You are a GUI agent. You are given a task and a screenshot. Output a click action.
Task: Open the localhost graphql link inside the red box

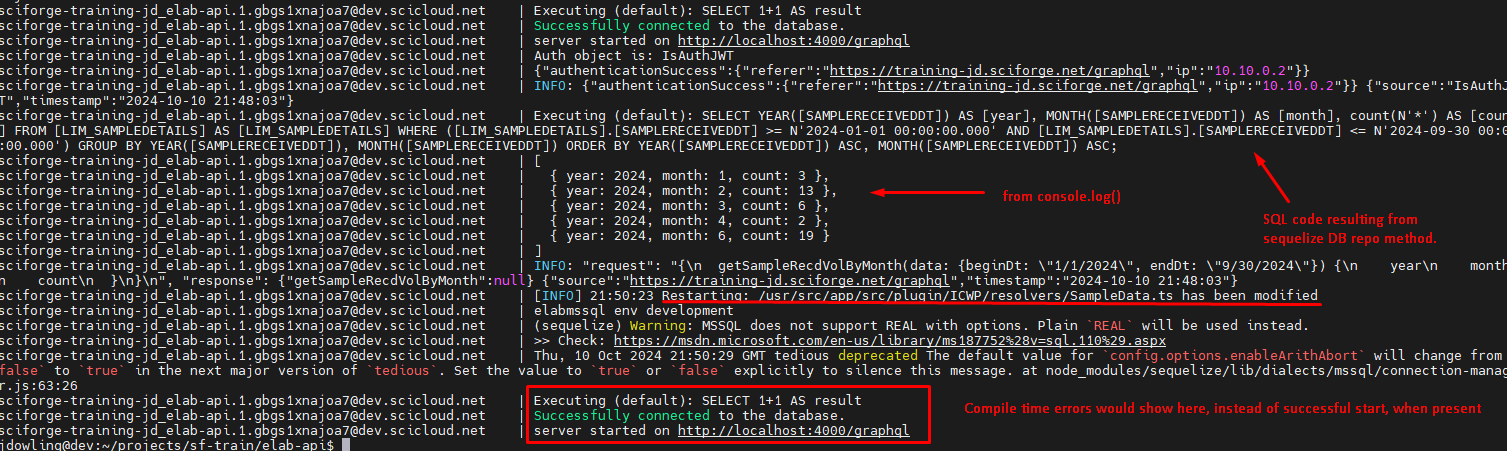pyautogui.click(x=793, y=430)
